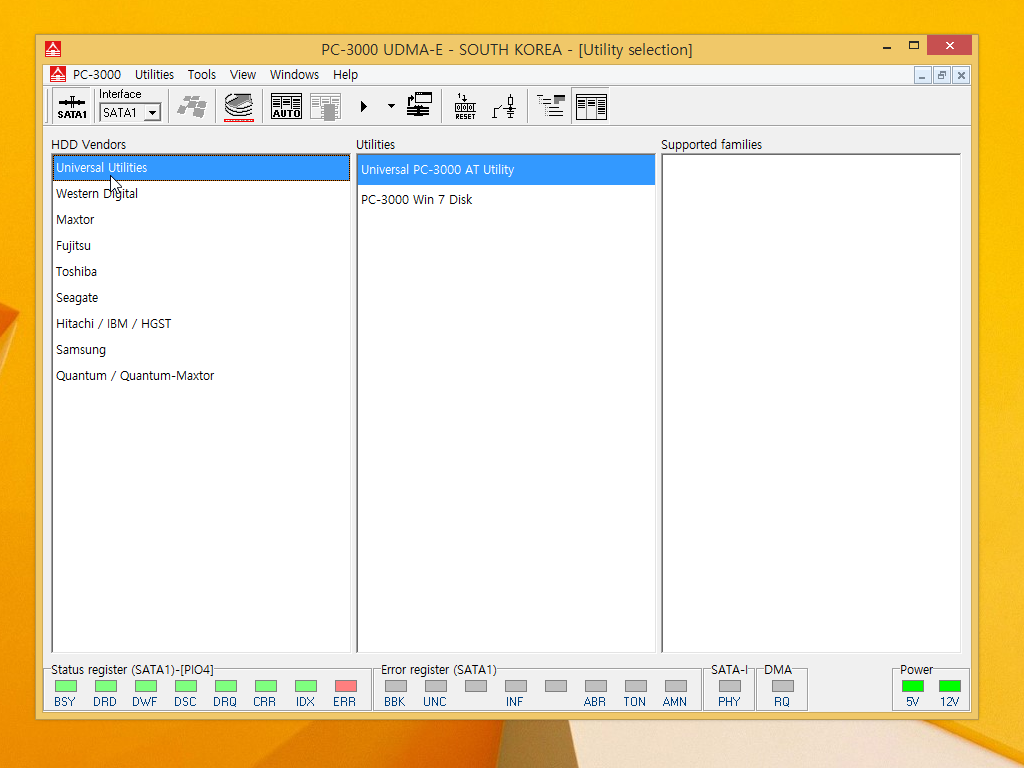Open the Interface SATA1 dropdown
Viewport: 1024px width, 768px height.
(153, 113)
